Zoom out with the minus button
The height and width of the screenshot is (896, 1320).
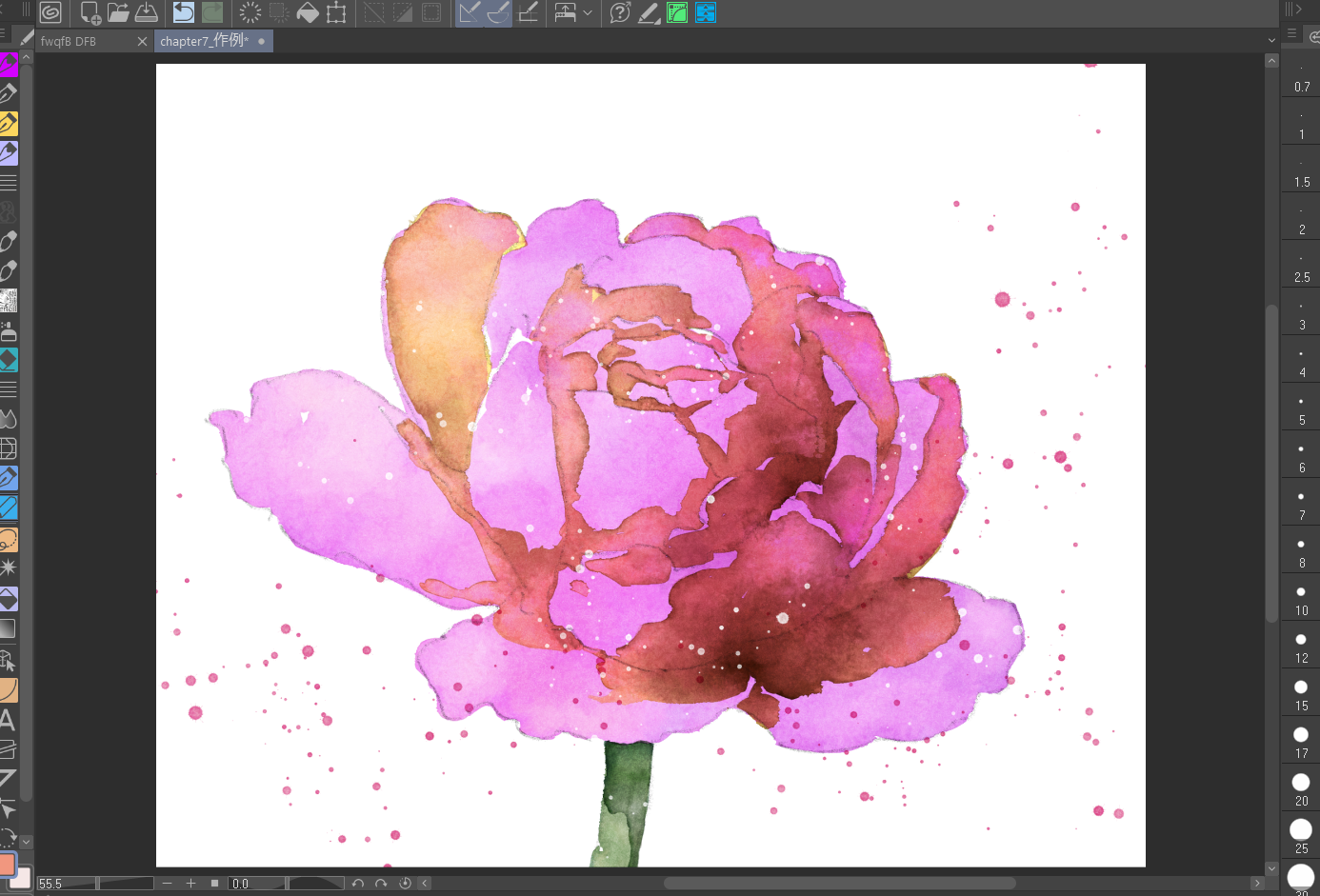coord(168,884)
